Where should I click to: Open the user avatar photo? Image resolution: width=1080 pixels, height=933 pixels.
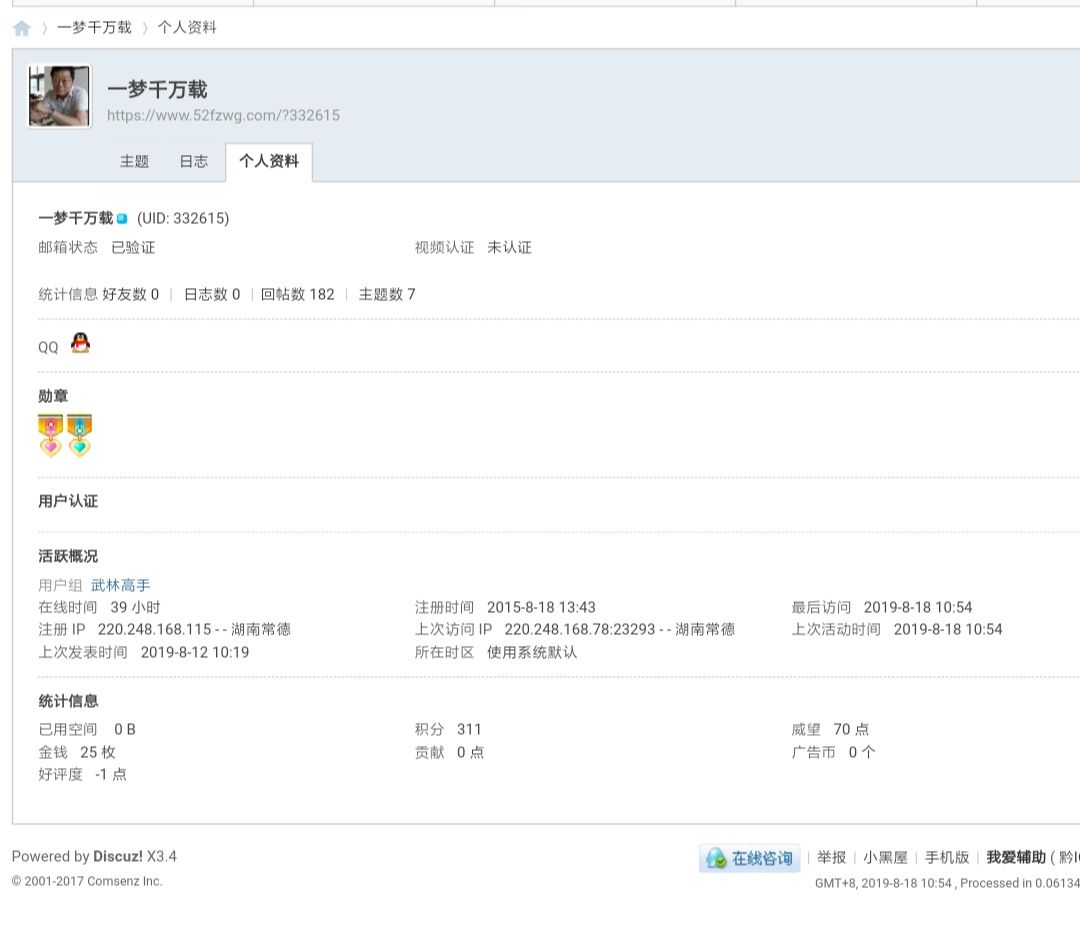tap(59, 96)
